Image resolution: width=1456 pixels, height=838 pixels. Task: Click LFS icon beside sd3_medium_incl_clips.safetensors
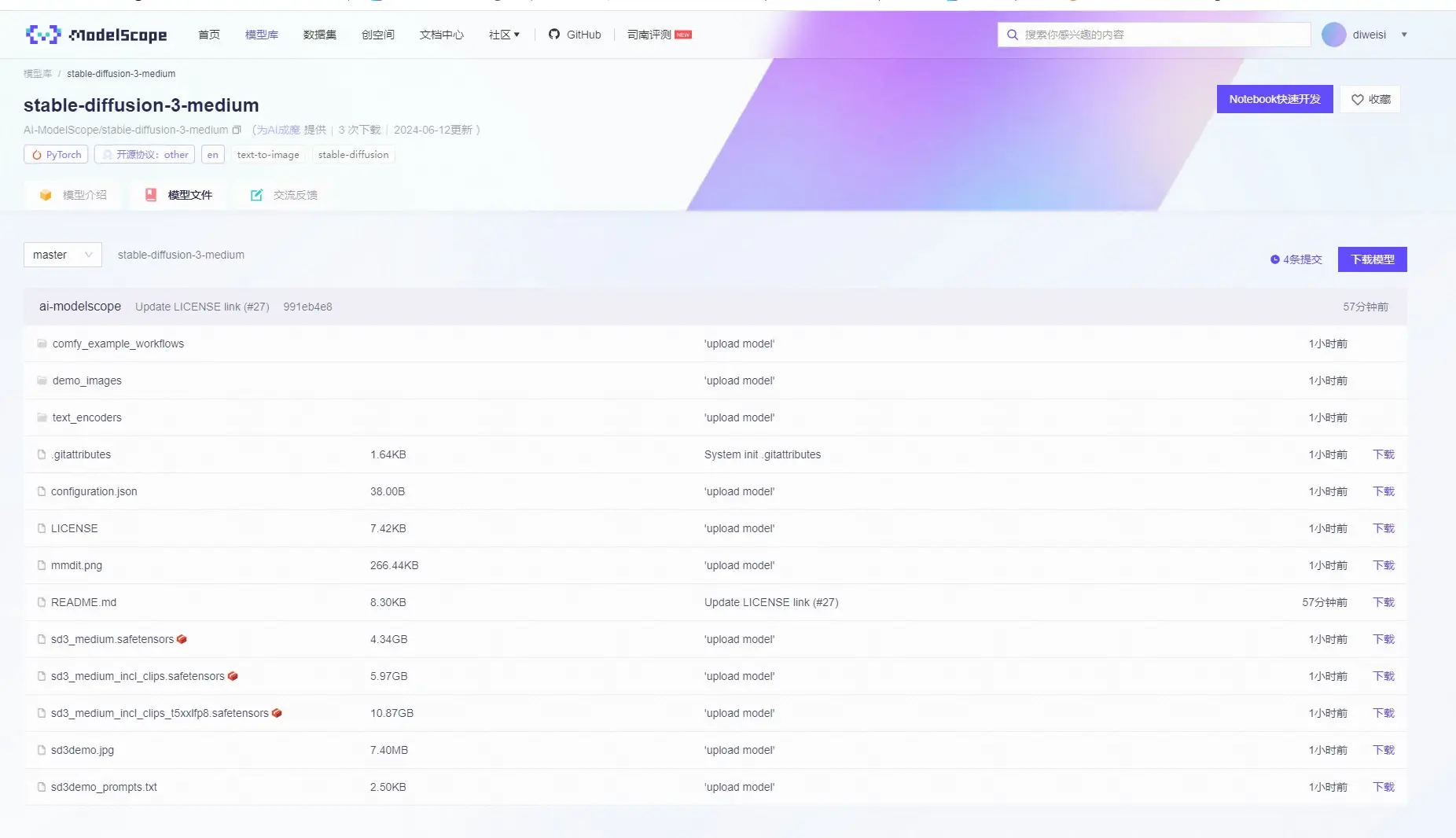(x=233, y=676)
